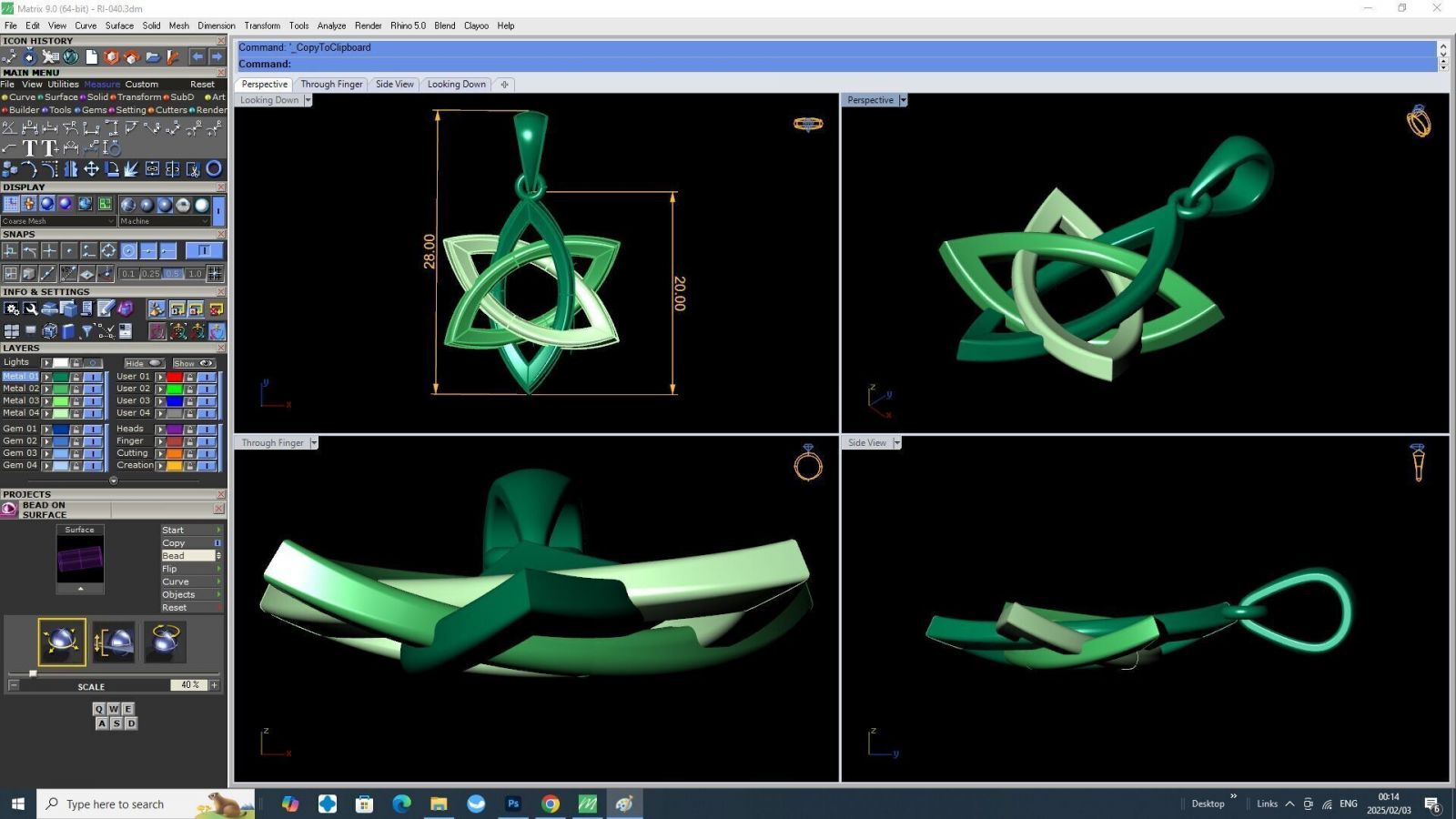Click the Surface preview thumbnail
The image size is (1456, 819).
pyautogui.click(x=80, y=559)
